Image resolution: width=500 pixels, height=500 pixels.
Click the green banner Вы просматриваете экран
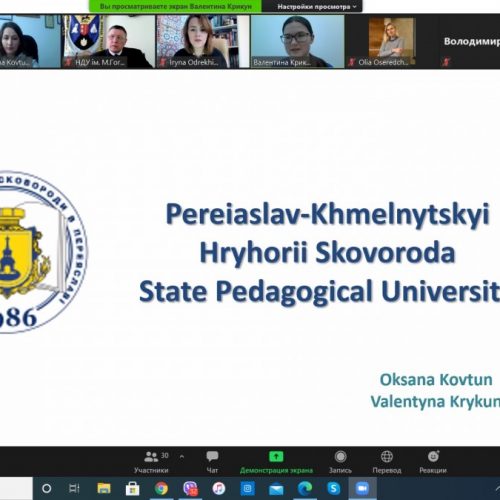[x=176, y=6]
